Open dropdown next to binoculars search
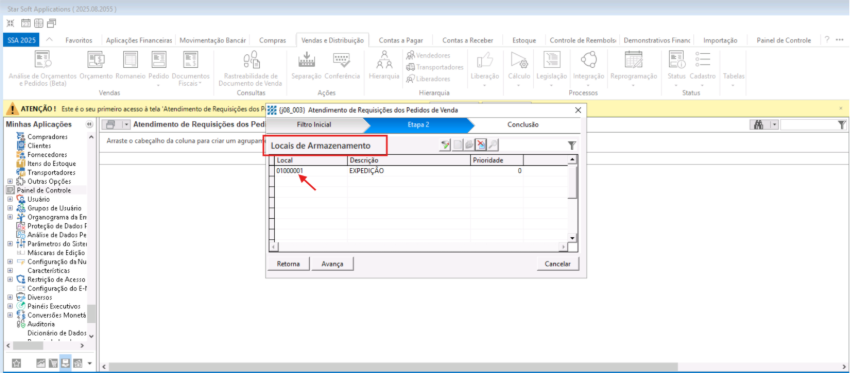 [x=775, y=125]
